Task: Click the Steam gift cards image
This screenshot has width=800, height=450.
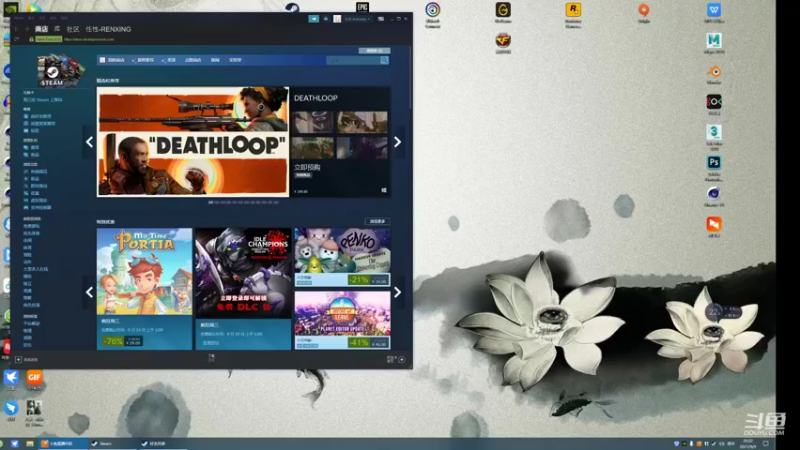Action: coord(61,70)
